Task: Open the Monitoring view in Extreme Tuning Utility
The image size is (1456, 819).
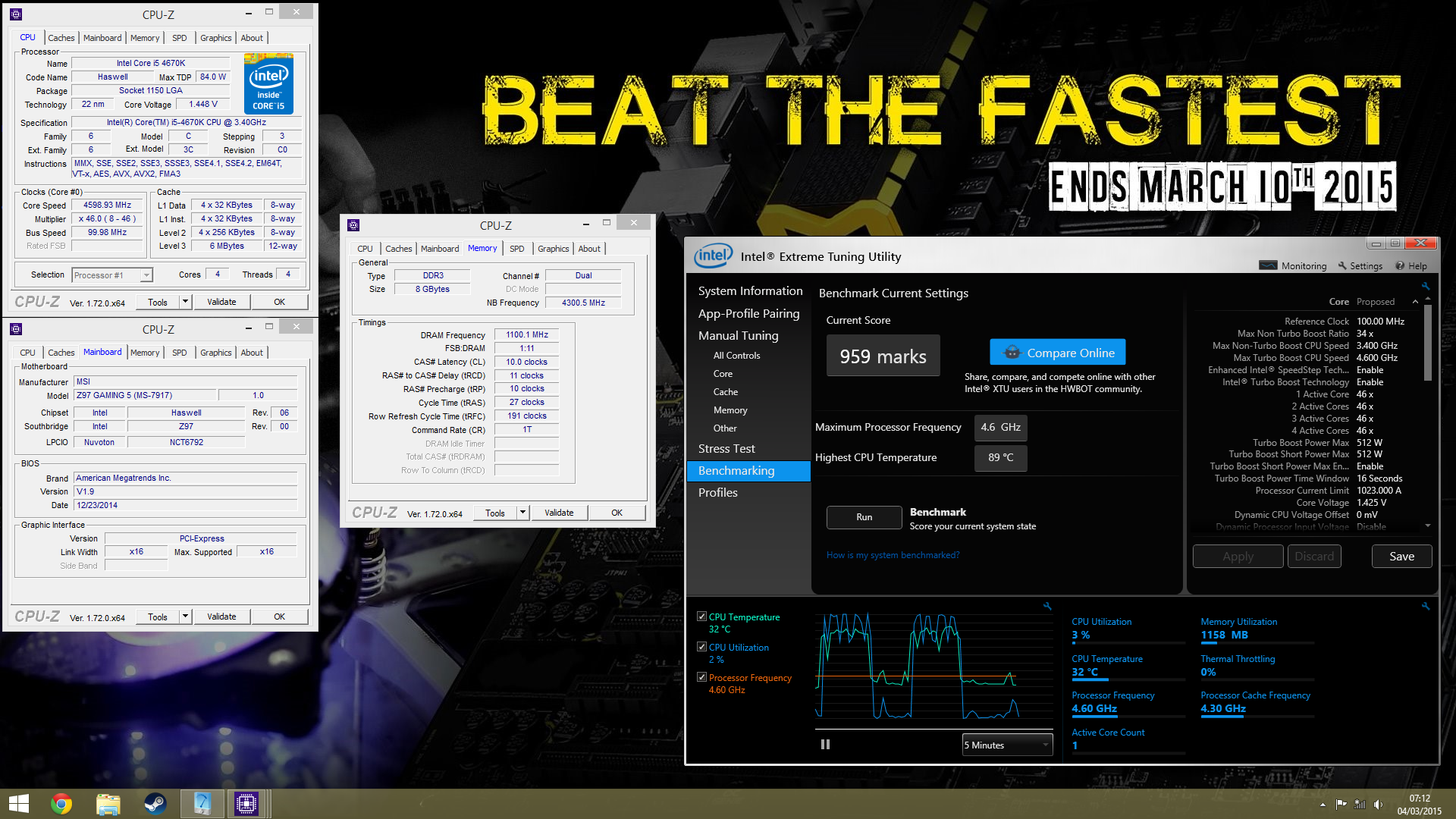Action: coord(1293,266)
